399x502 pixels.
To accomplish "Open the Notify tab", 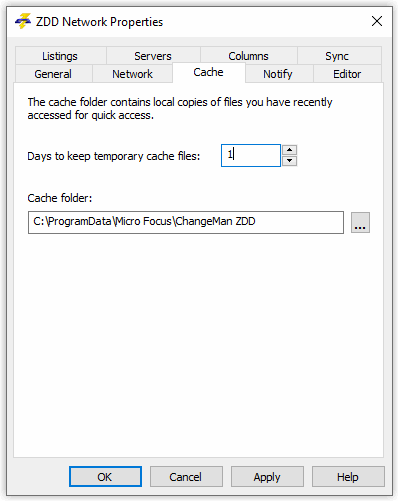I will (278, 74).
